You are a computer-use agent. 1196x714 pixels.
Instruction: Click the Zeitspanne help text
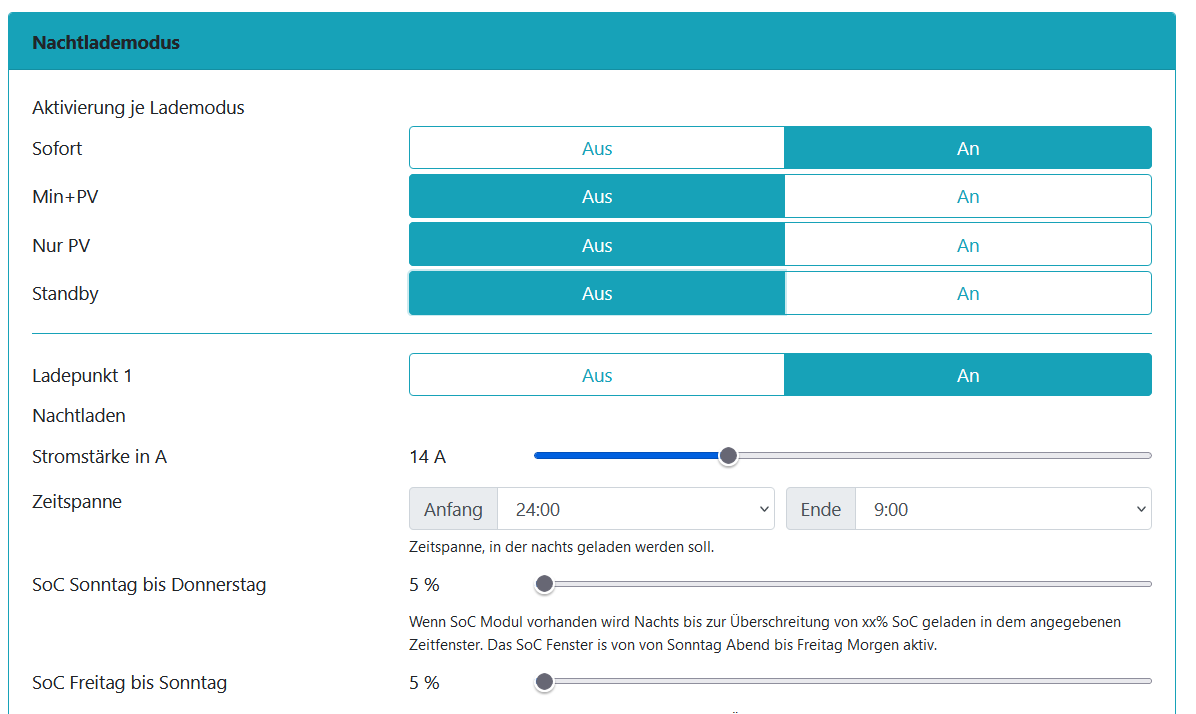[x=561, y=547]
